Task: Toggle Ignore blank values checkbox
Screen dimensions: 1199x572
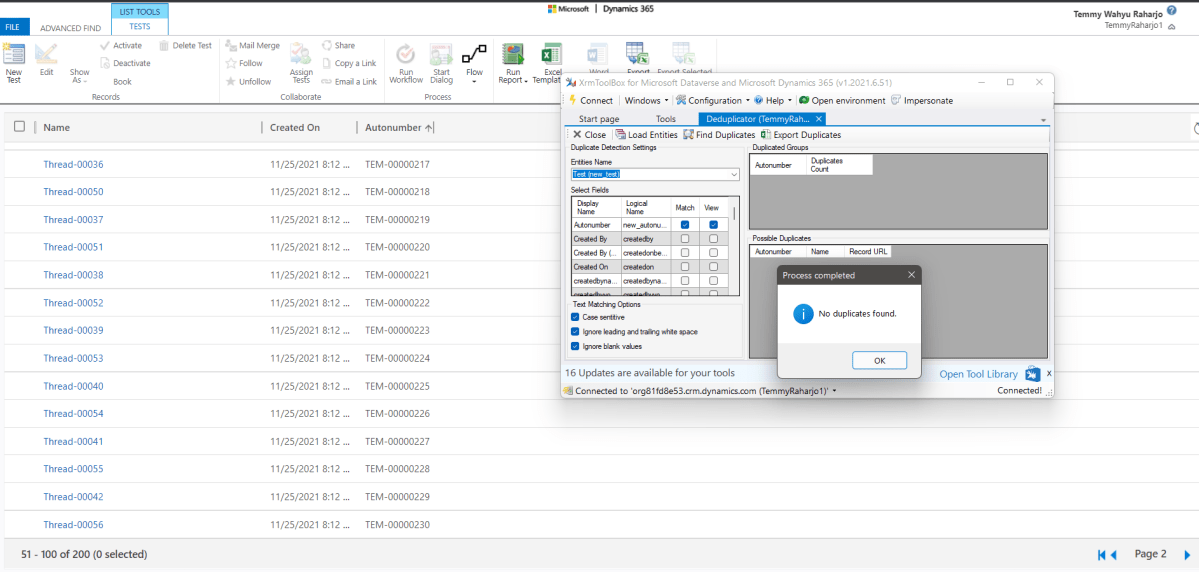Action: click(x=575, y=346)
